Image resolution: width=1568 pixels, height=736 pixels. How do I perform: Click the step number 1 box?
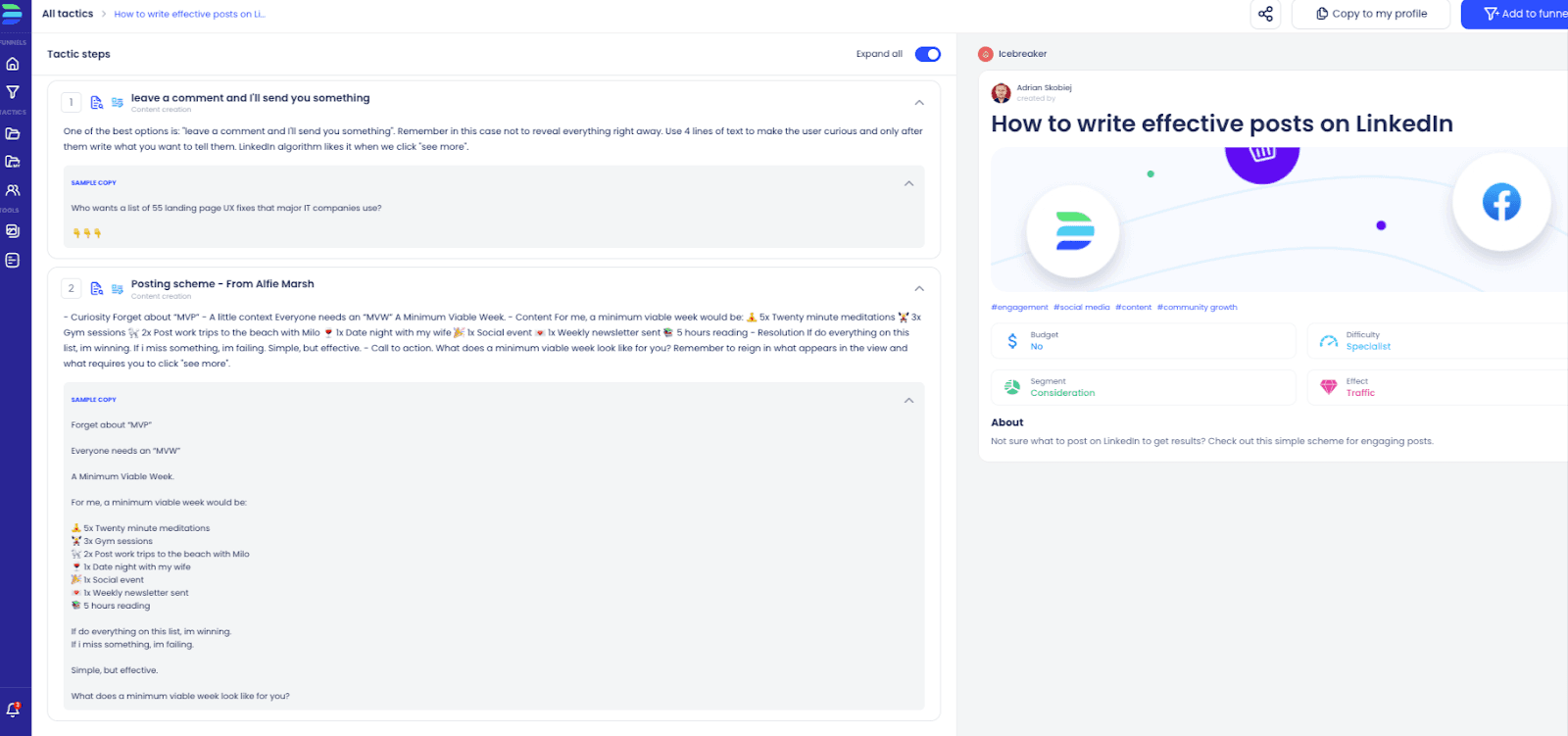pos(71,102)
